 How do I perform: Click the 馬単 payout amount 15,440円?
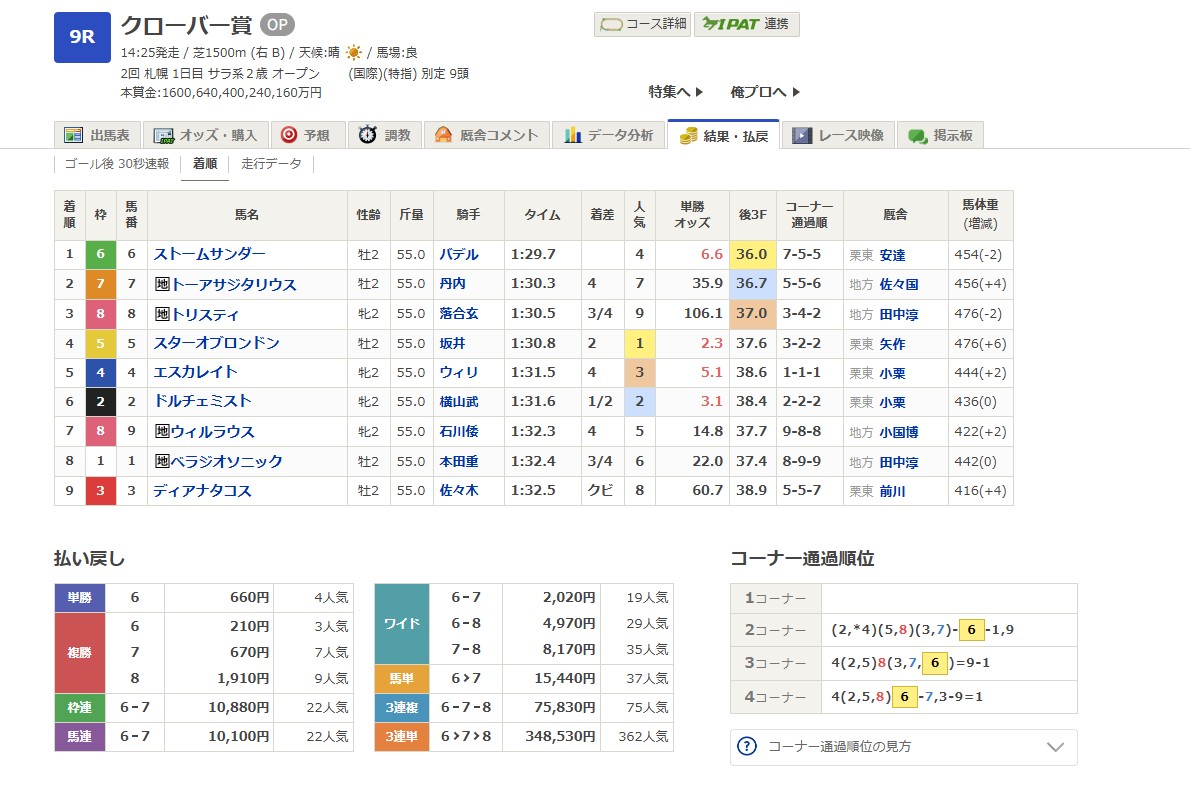565,678
